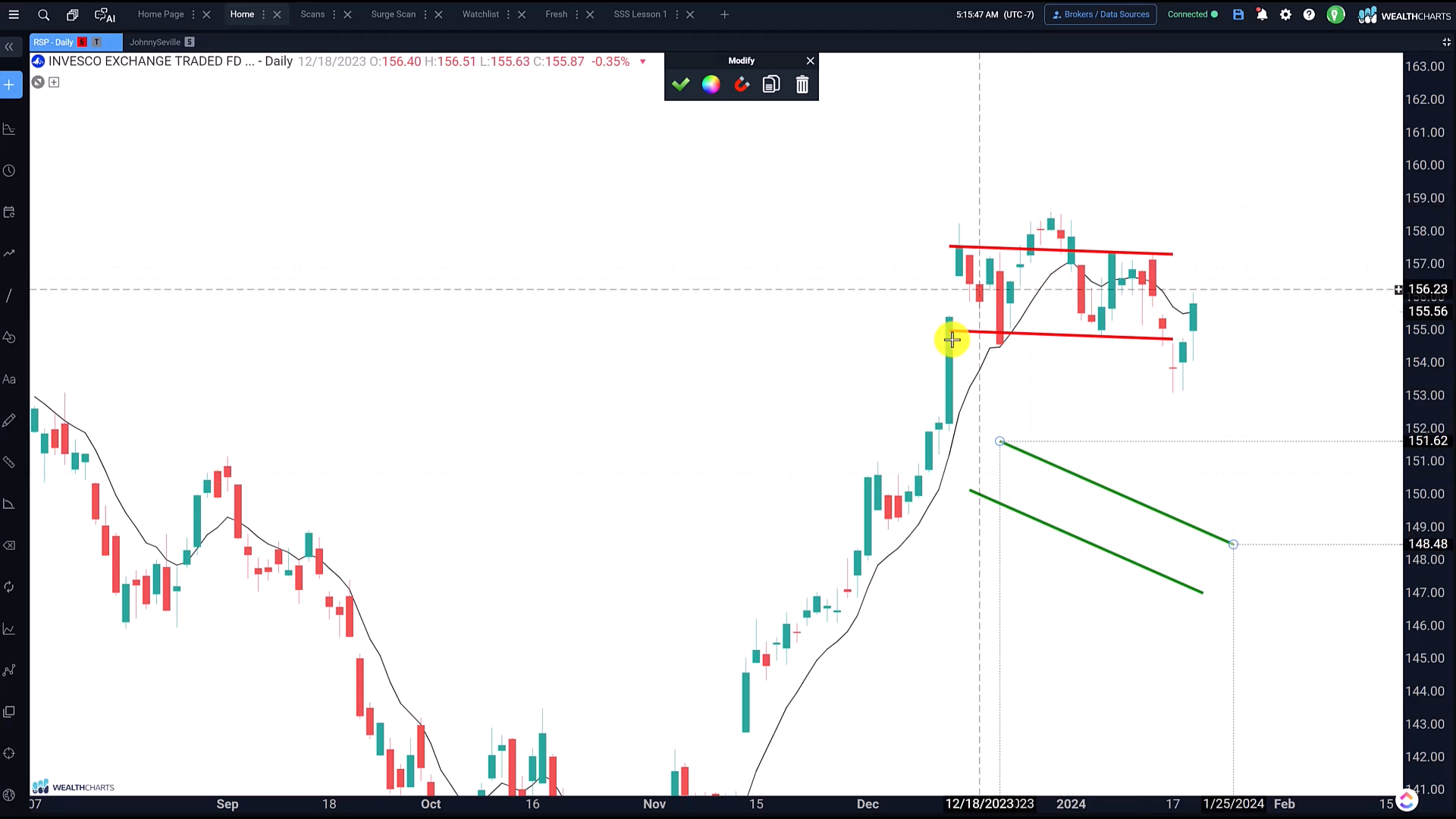Open the settings gear

coord(1285,14)
